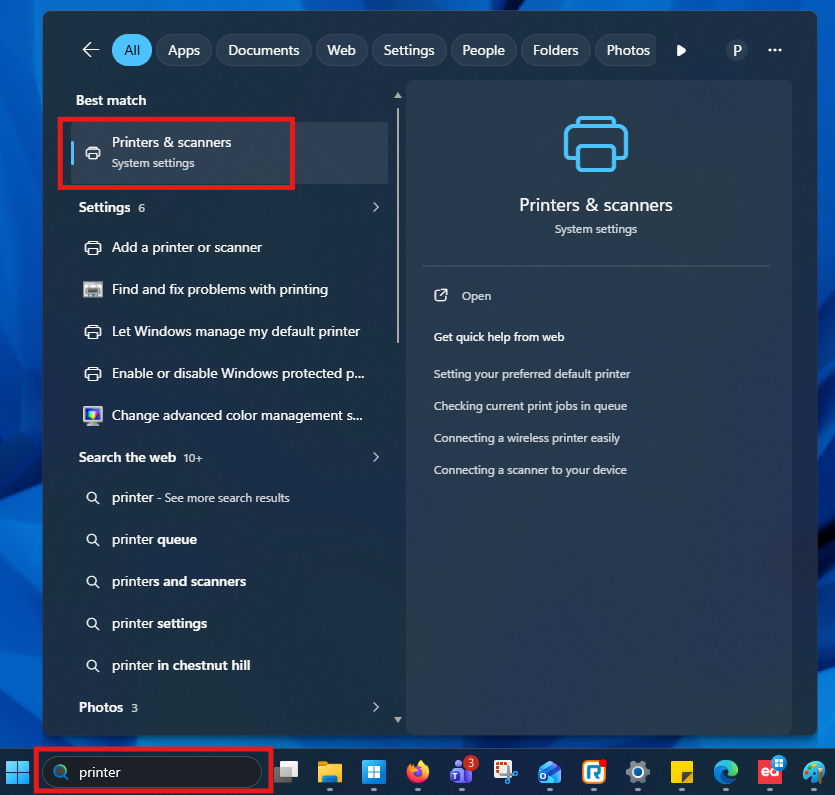Open the orange R app on taskbar

point(594,772)
